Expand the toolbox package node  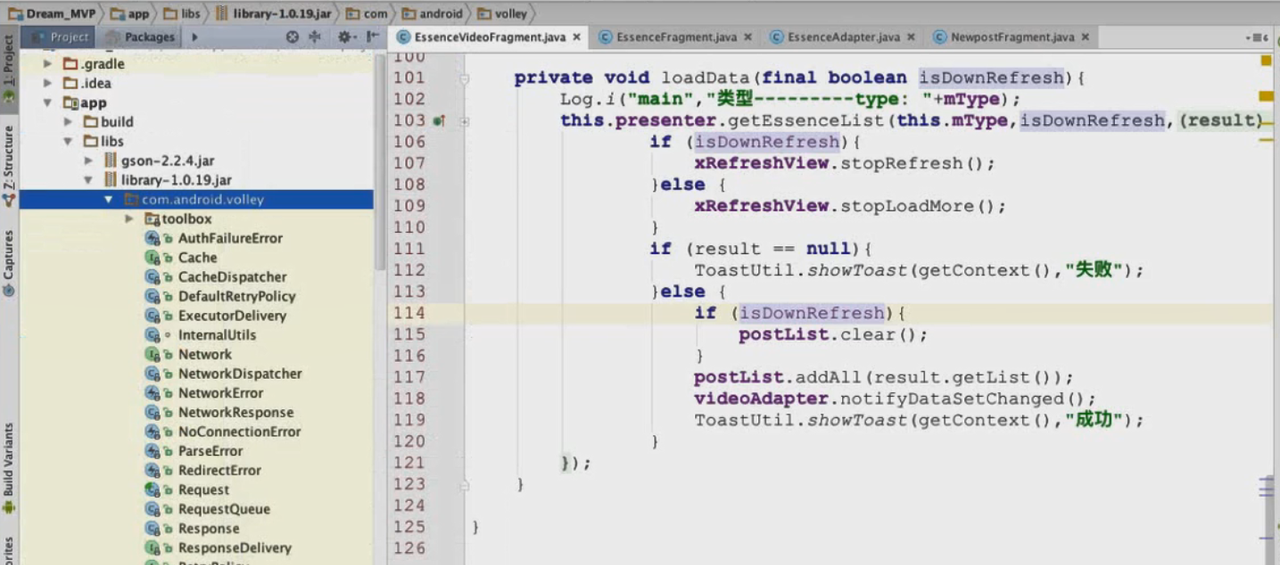[129, 219]
